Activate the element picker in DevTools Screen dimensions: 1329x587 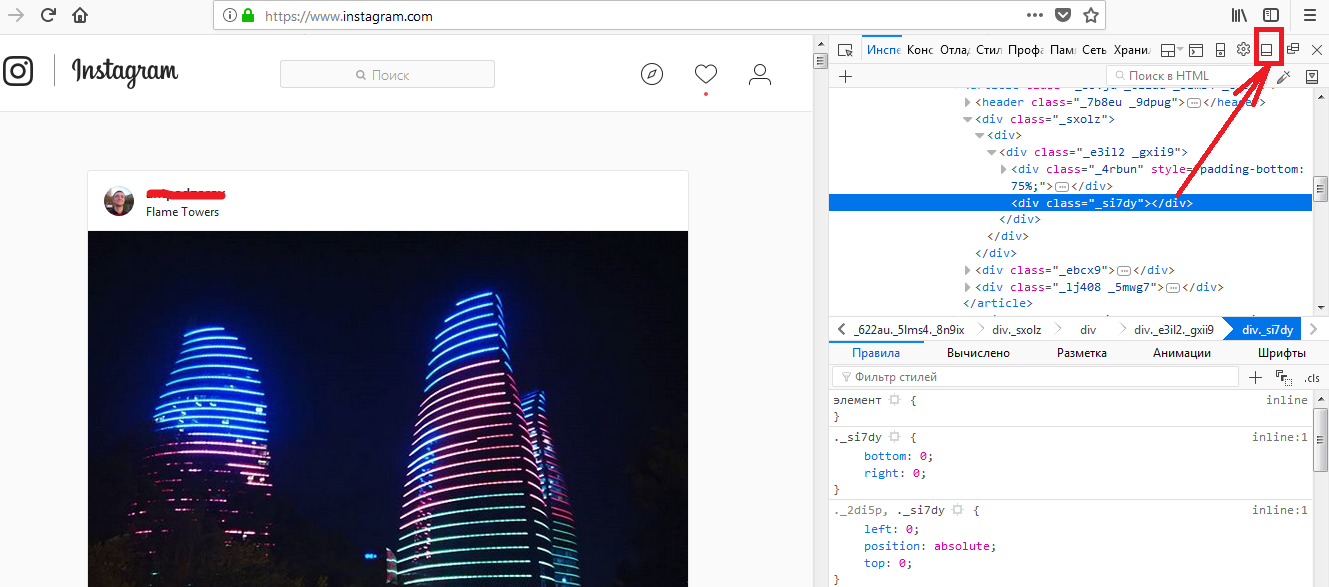pyautogui.click(x=845, y=50)
